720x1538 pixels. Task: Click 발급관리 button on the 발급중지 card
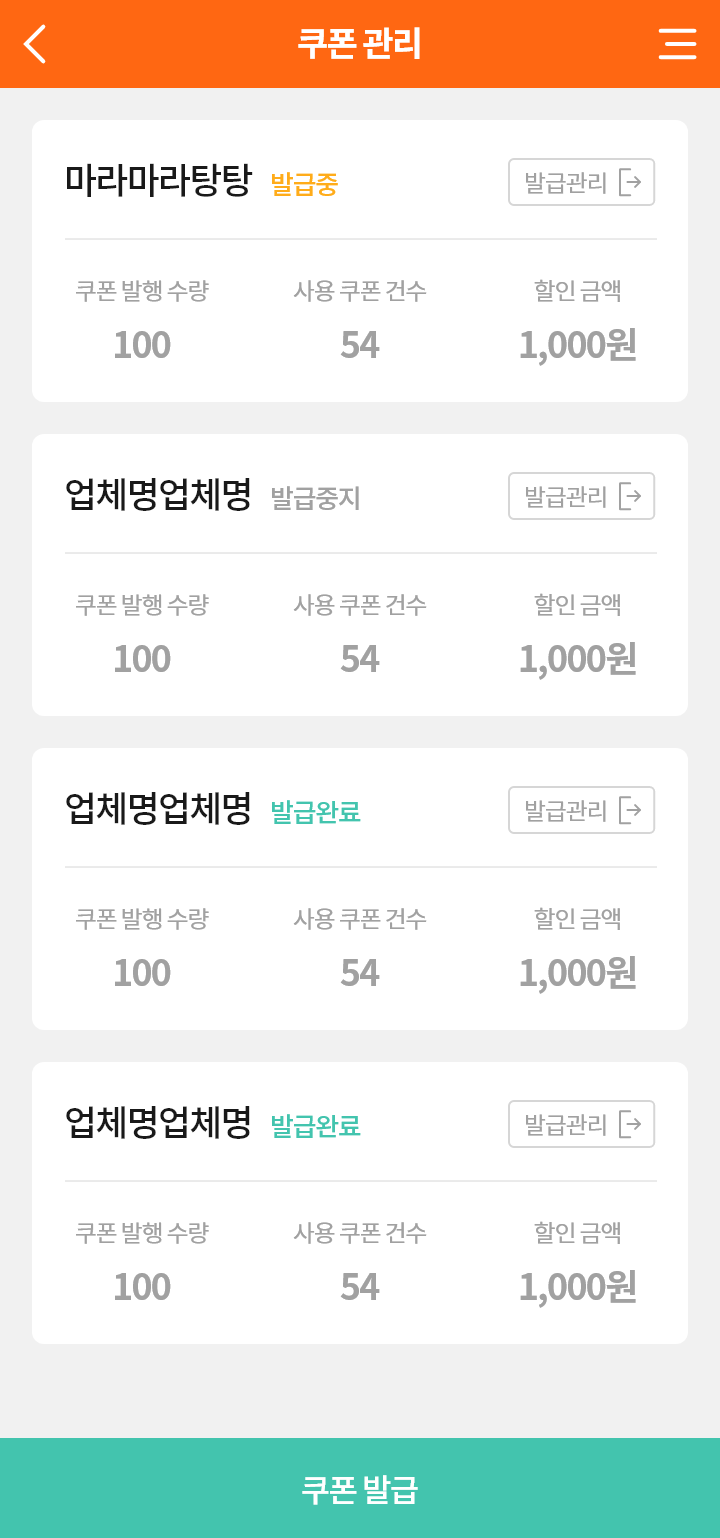click(566, 497)
